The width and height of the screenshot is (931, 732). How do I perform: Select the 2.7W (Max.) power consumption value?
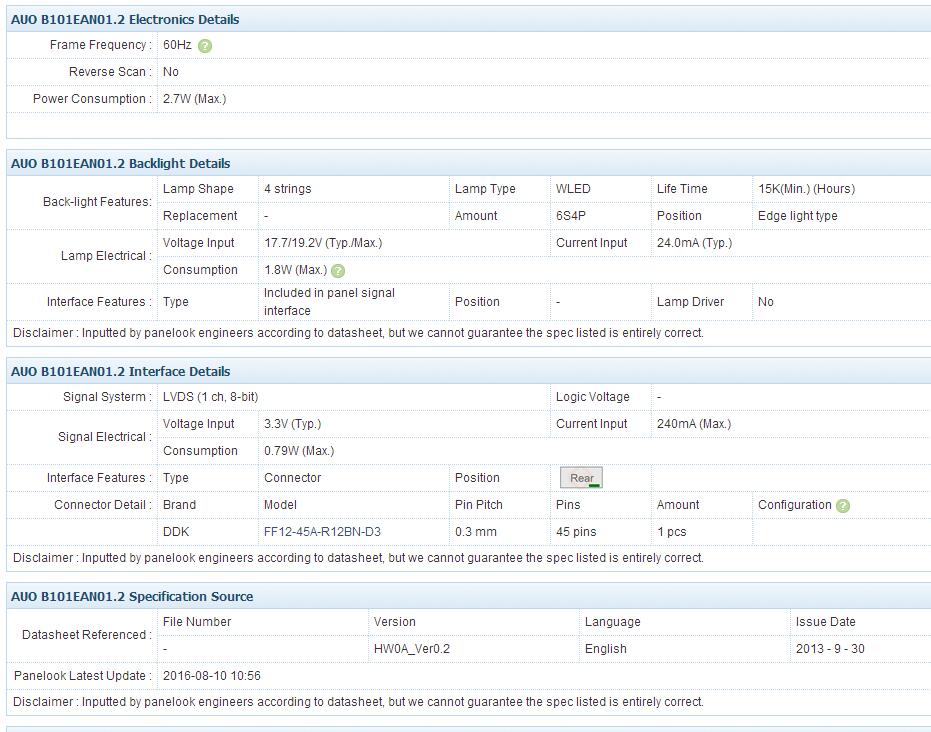(194, 99)
